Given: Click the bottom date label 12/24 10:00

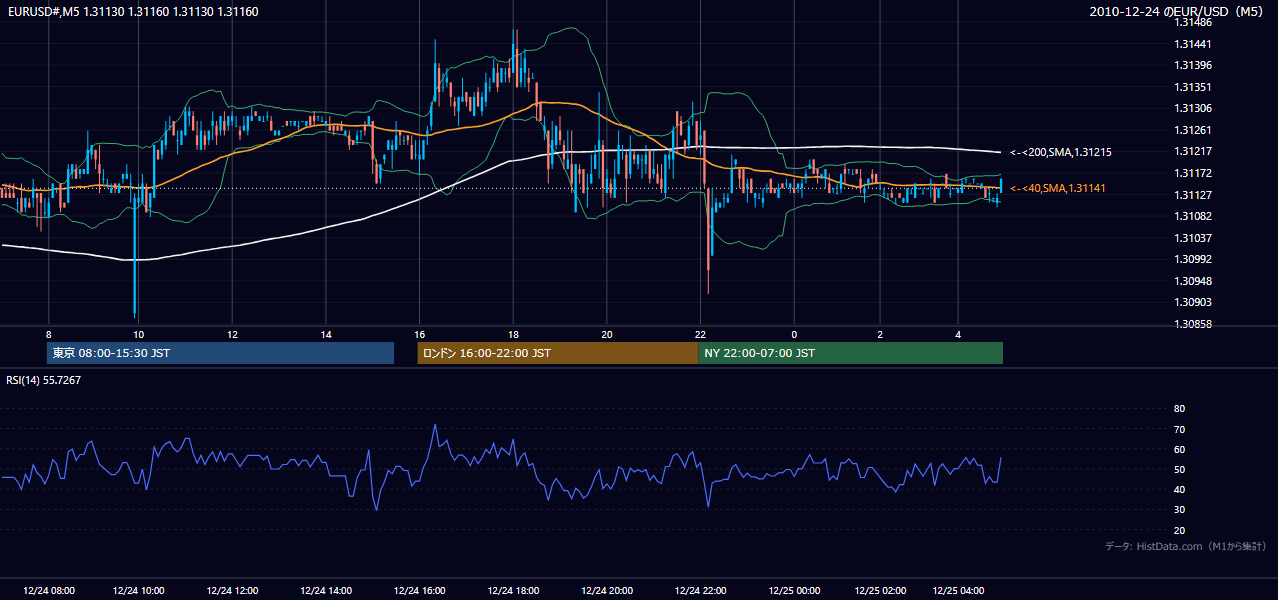Looking at the screenshot, I should [139, 590].
